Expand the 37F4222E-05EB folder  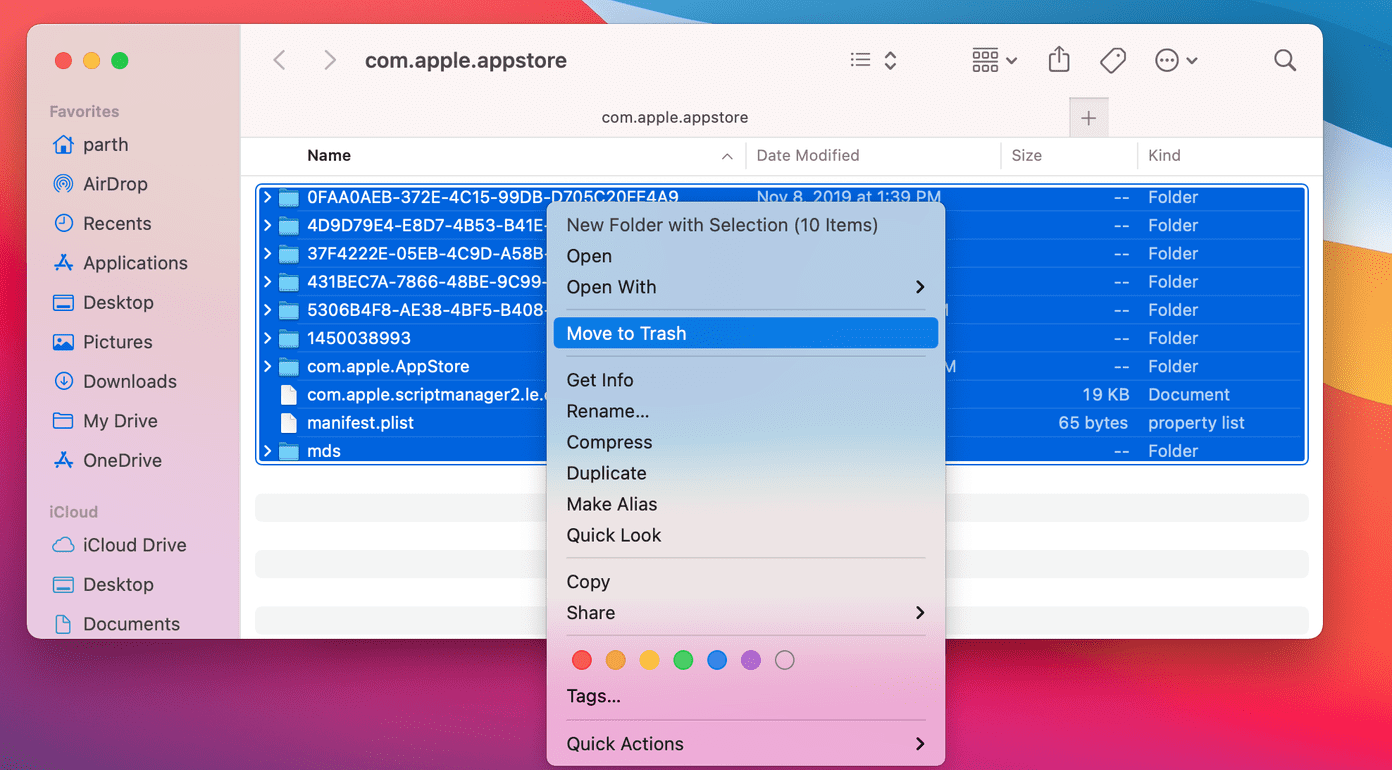(267, 253)
